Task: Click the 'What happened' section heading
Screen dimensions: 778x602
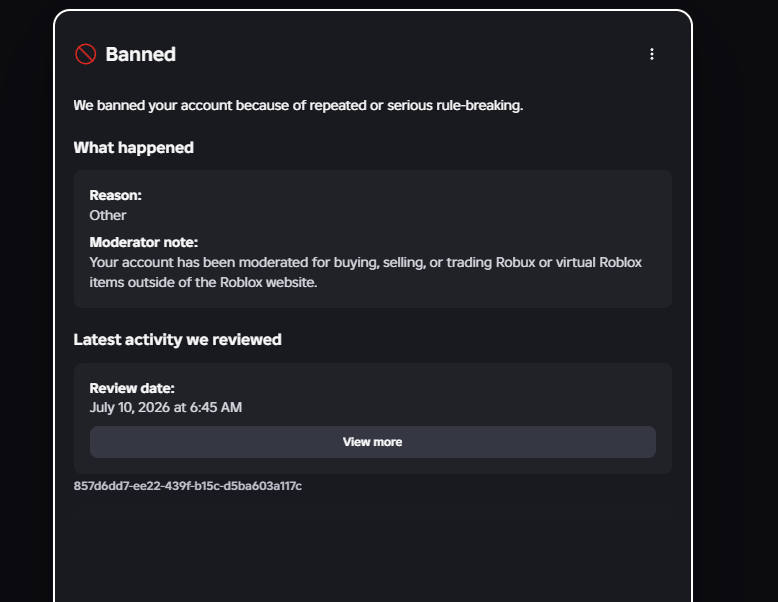Action: 133,147
